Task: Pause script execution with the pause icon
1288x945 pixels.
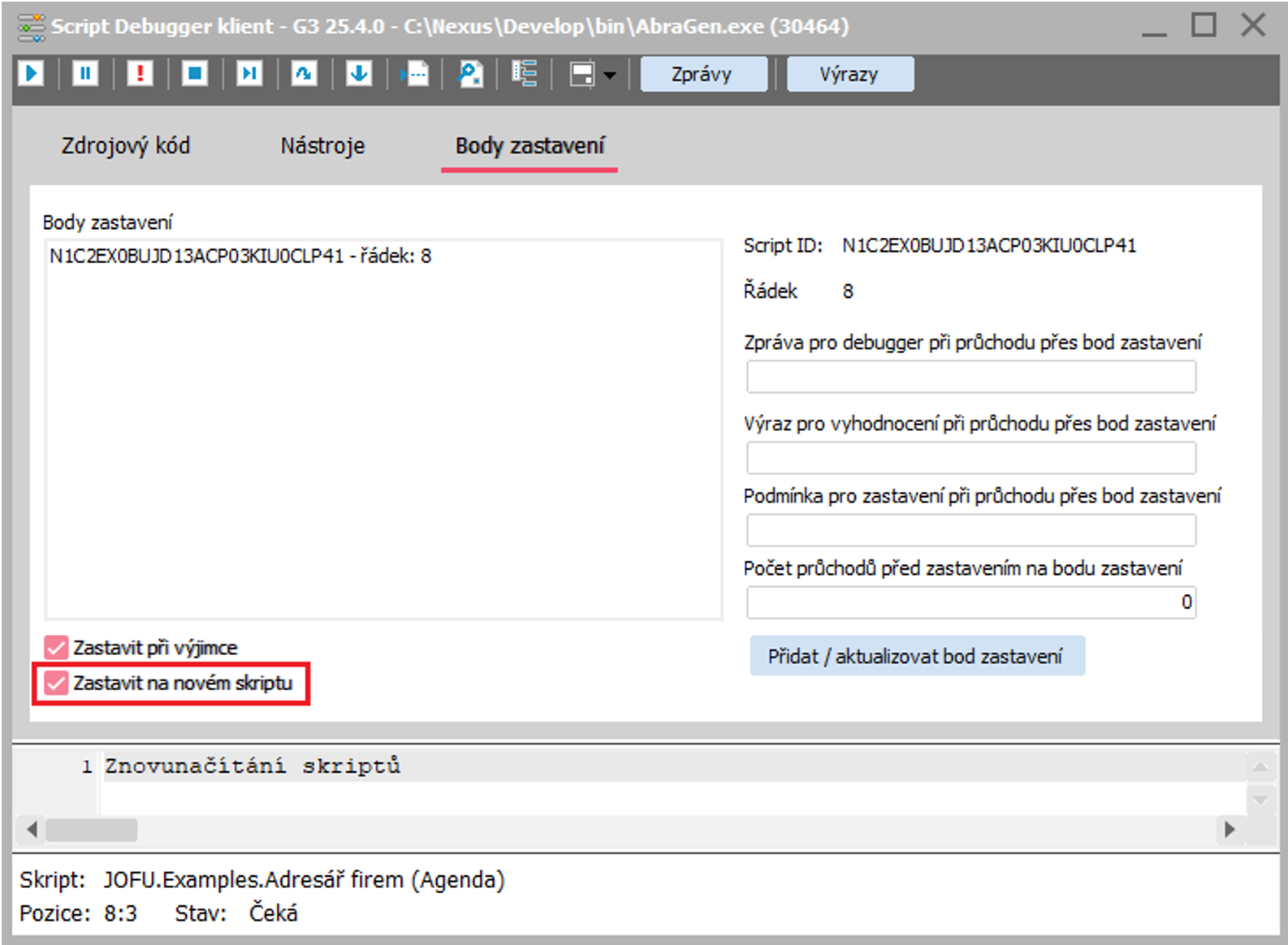Action: [x=85, y=74]
